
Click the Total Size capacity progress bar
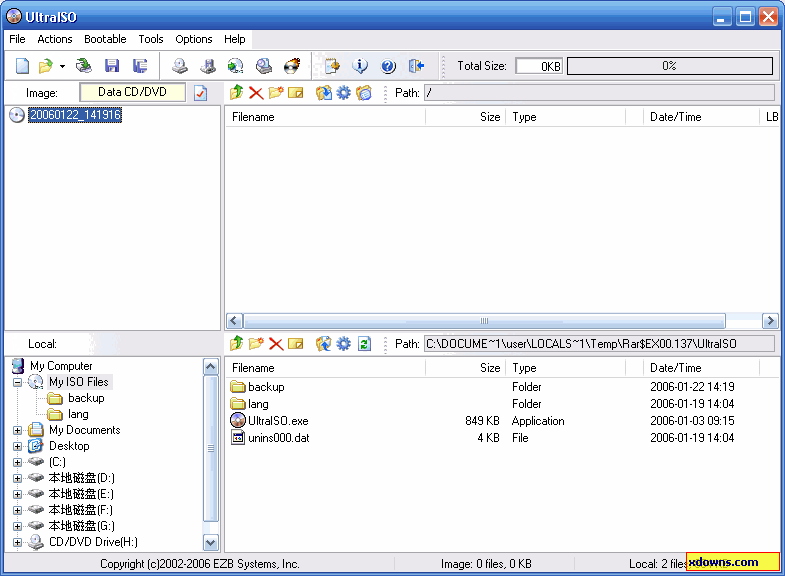(x=669, y=66)
